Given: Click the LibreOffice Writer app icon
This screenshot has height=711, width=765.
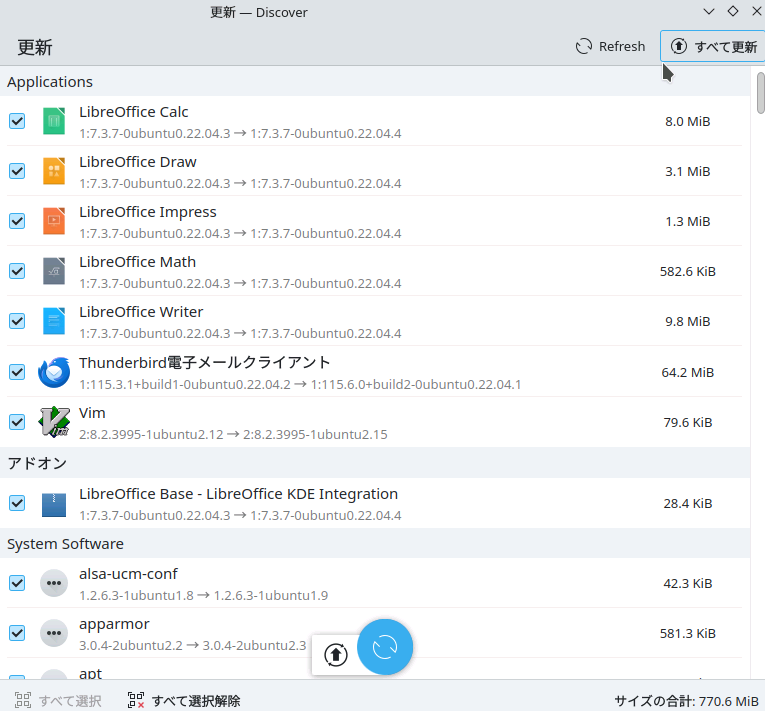Looking at the screenshot, I should pyautogui.click(x=54, y=321).
